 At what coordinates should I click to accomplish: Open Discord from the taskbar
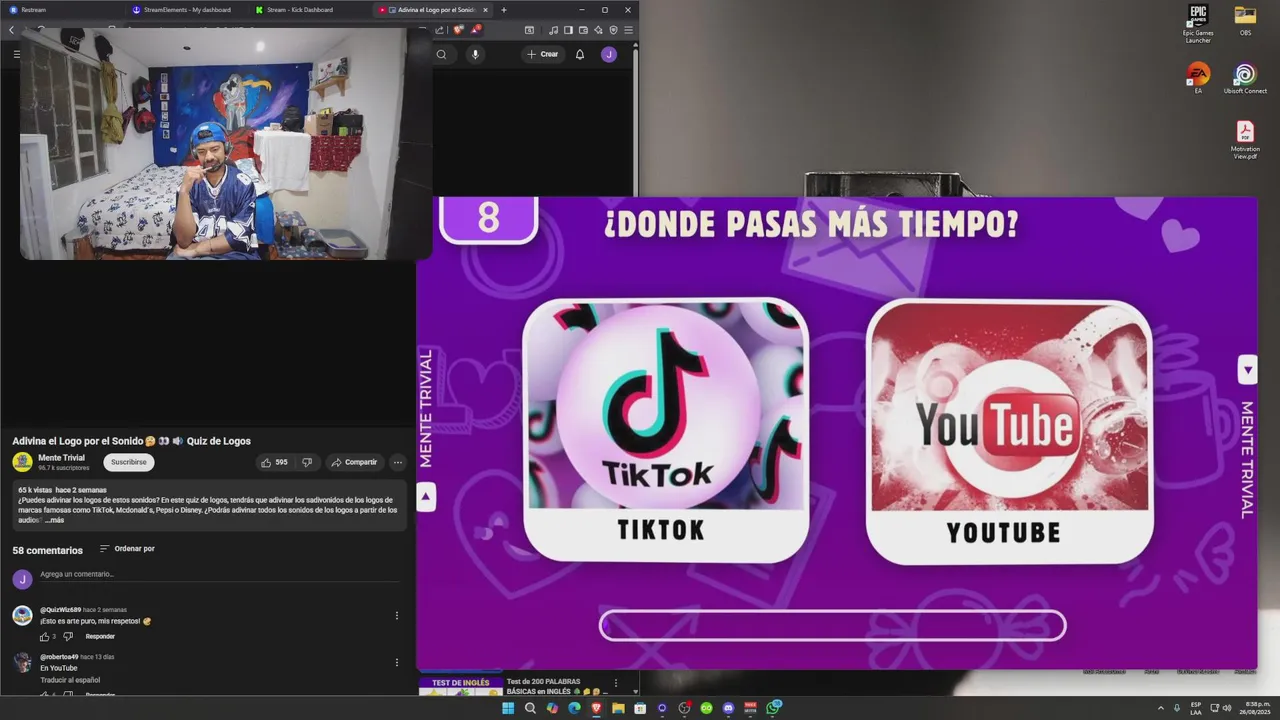[728, 708]
